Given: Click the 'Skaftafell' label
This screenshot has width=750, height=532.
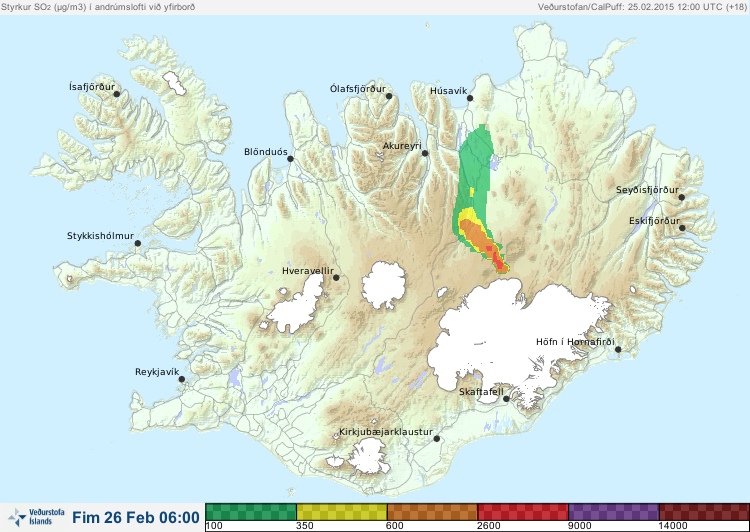Looking at the screenshot, I should pyautogui.click(x=481, y=392).
